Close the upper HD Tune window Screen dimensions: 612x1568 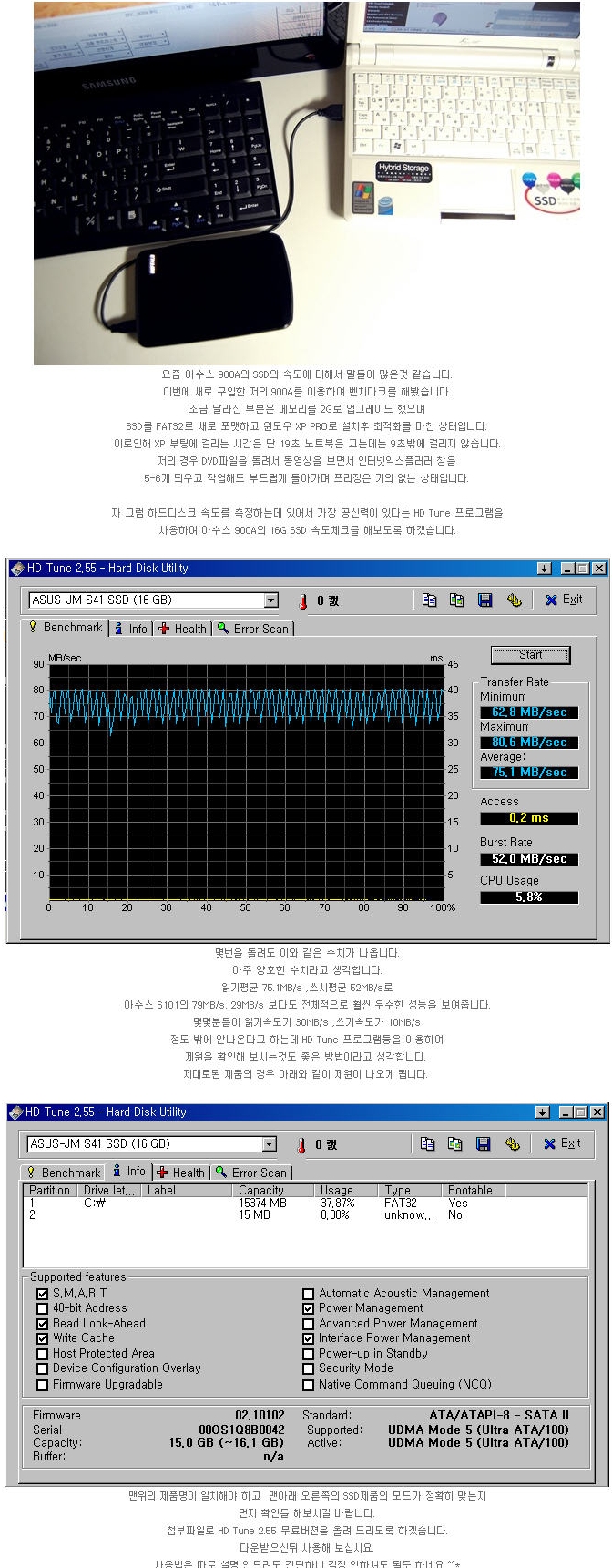tap(598, 569)
